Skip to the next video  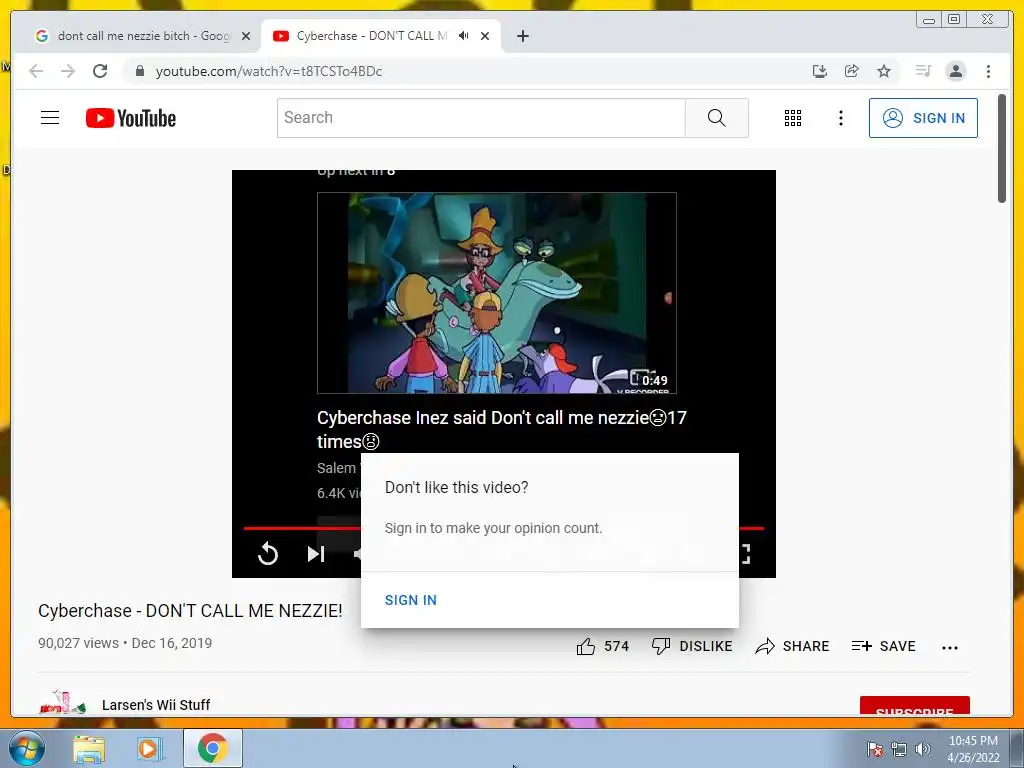click(316, 554)
